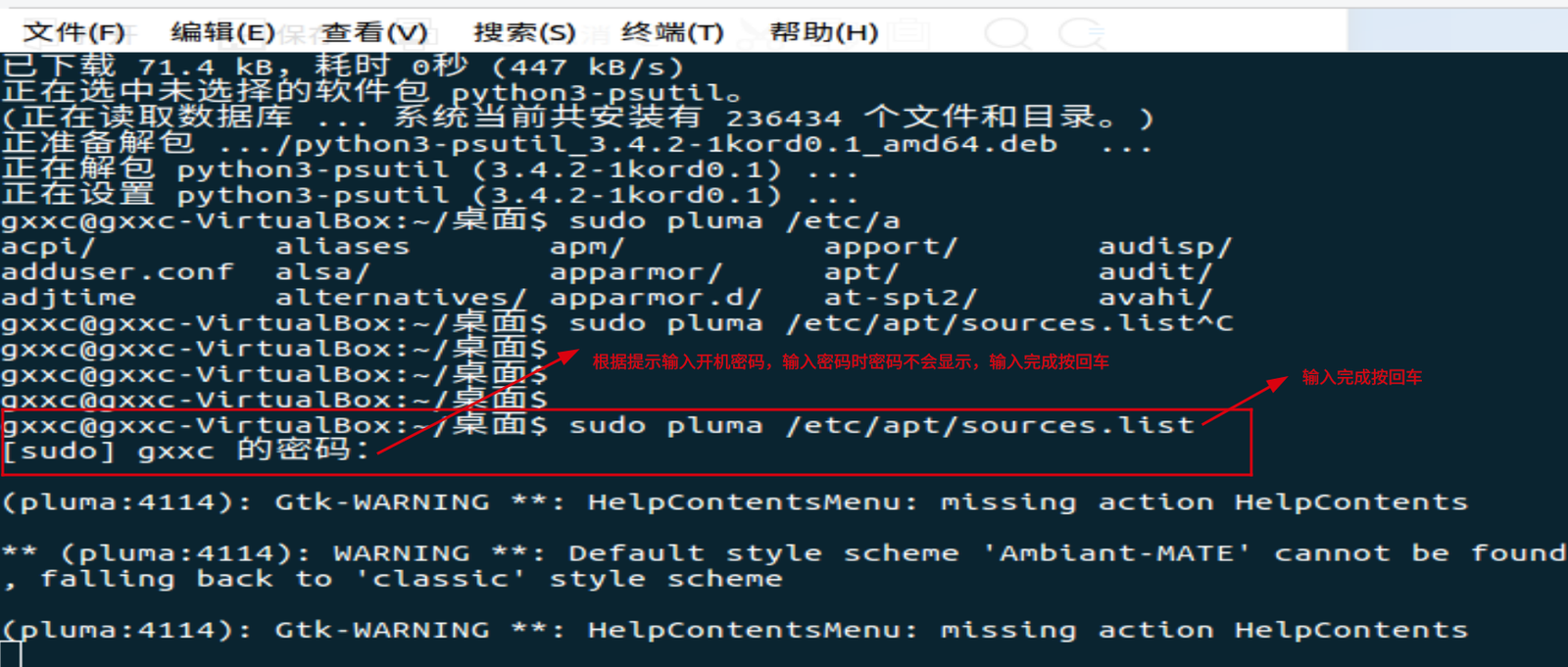The width and height of the screenshot is (1568, 667).
Task: Open the 编辑(E) menu
Action: tap(222, 32)
